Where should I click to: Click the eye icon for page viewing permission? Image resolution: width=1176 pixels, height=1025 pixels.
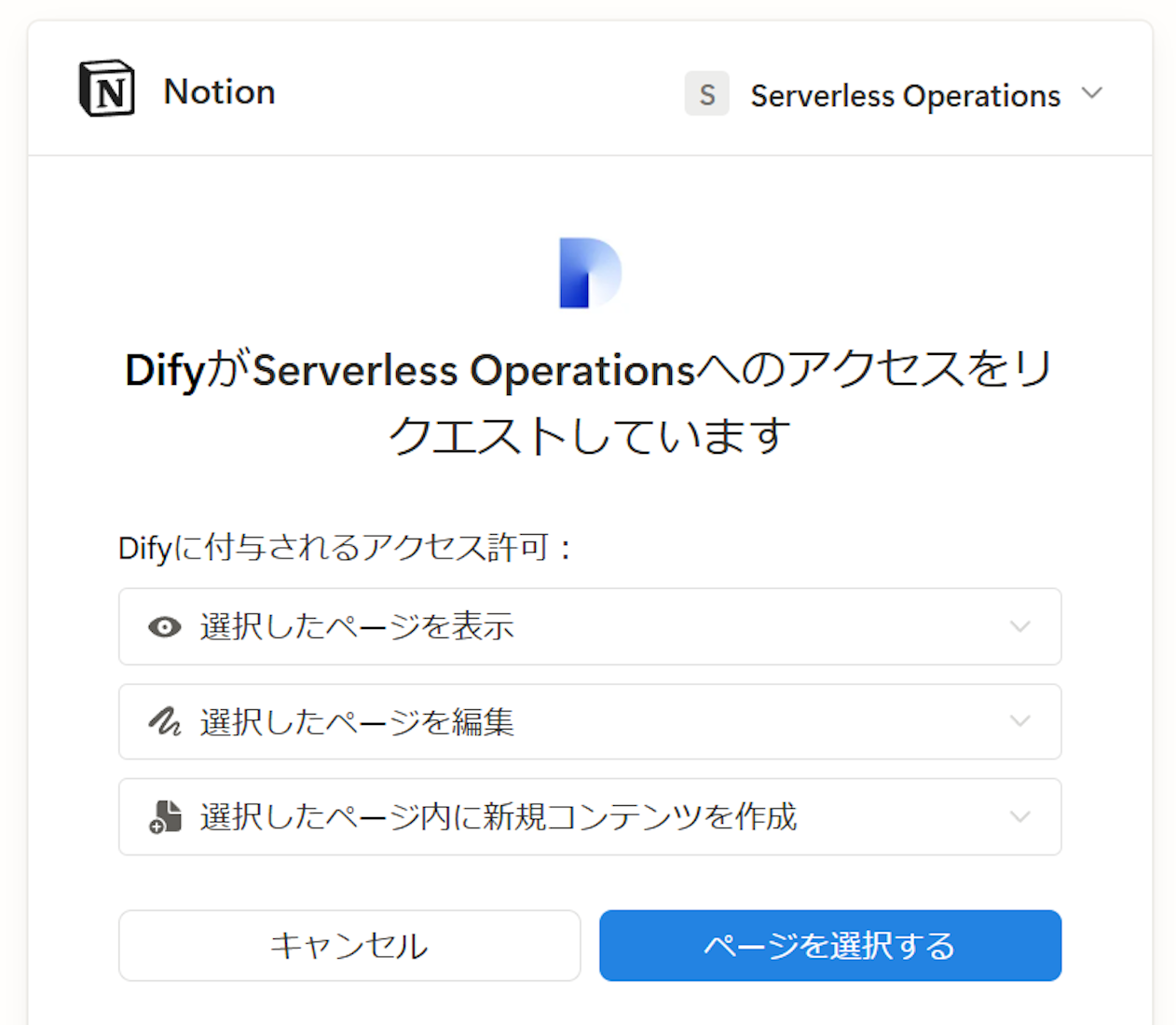coord(164,627)
